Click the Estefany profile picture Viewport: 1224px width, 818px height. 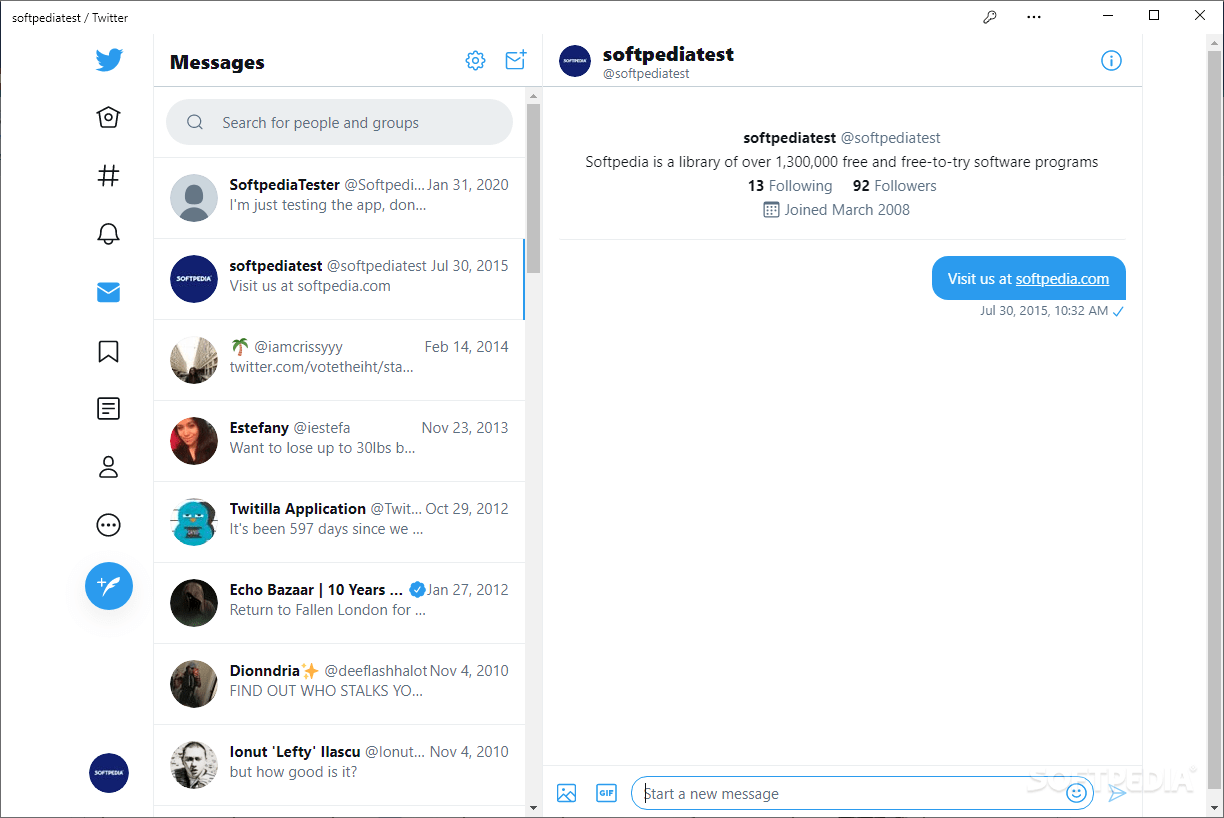[194, 441]
